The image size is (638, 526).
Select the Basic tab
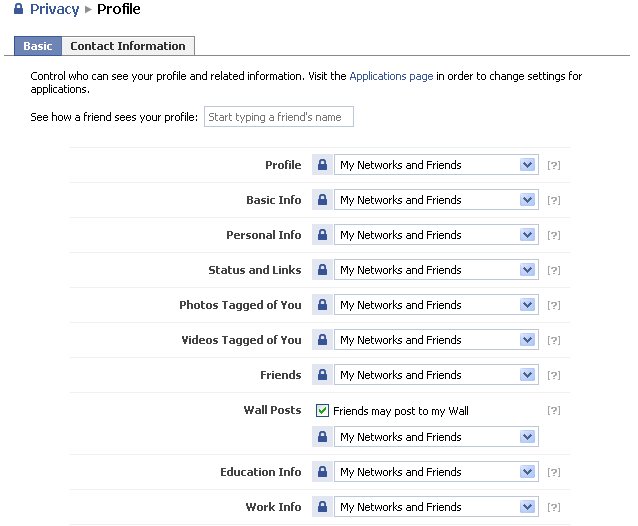38,46
